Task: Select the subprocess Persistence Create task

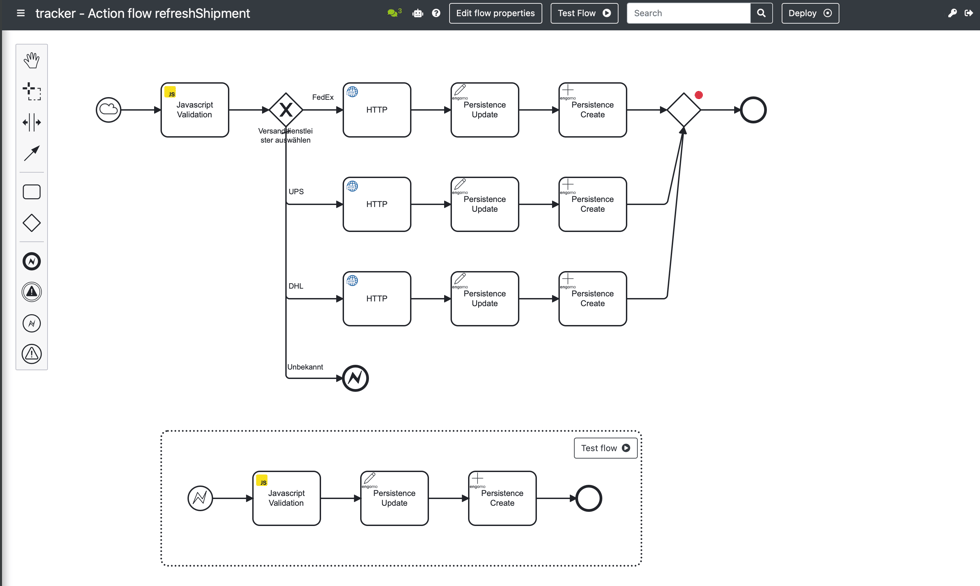Action: 502,499
